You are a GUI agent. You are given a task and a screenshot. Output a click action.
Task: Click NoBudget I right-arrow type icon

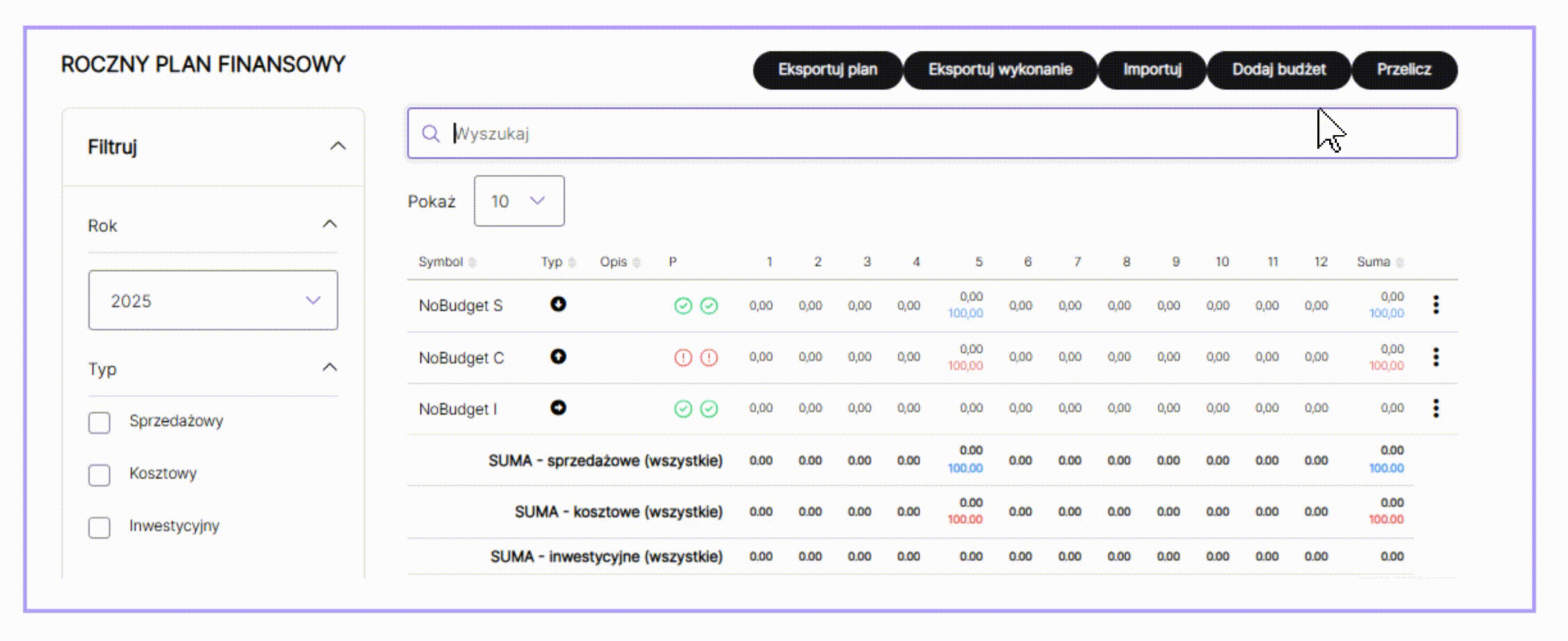(x=558, y=408)
